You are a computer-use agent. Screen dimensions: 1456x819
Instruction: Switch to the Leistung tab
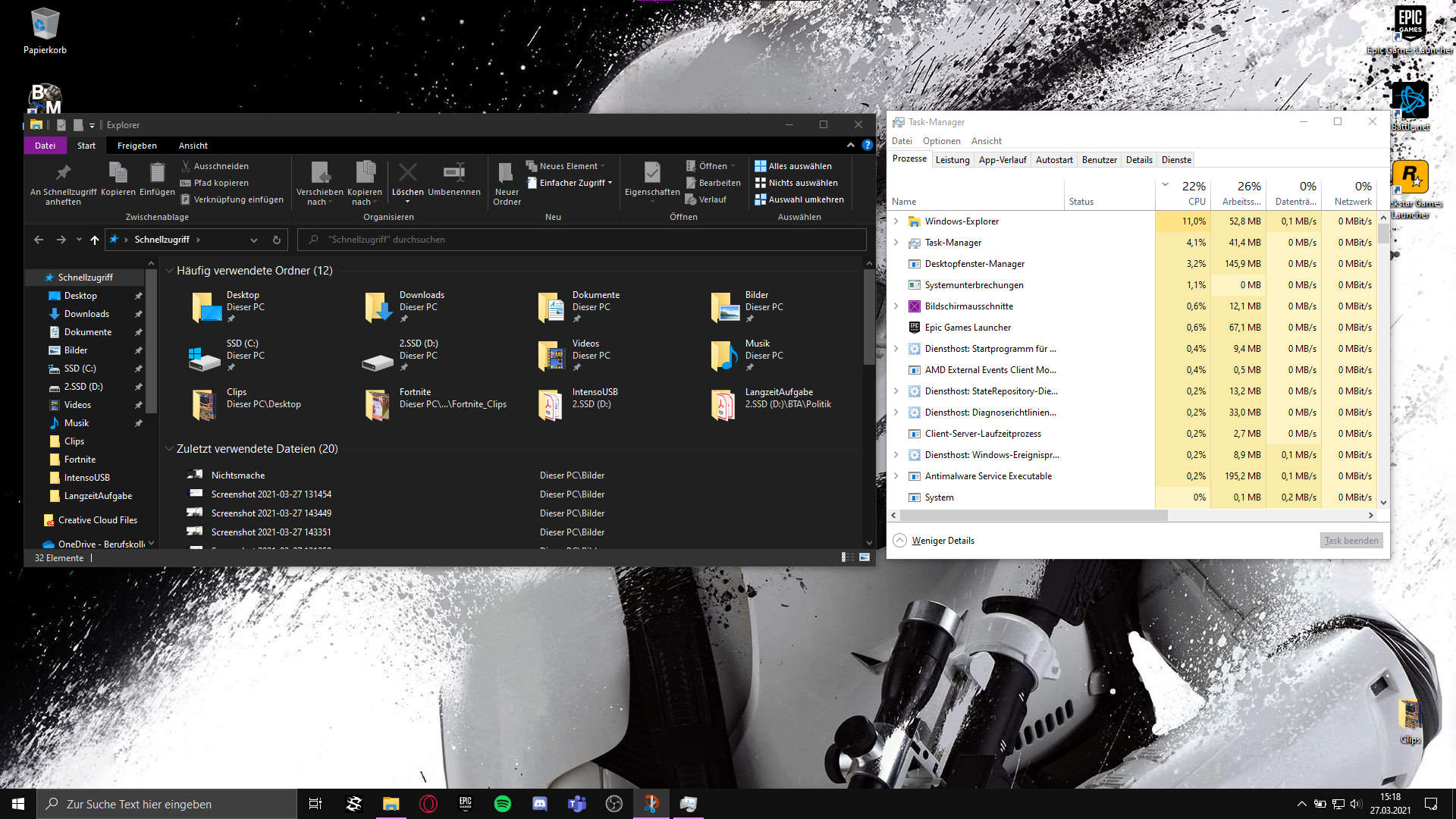click(x=952, y=160)
